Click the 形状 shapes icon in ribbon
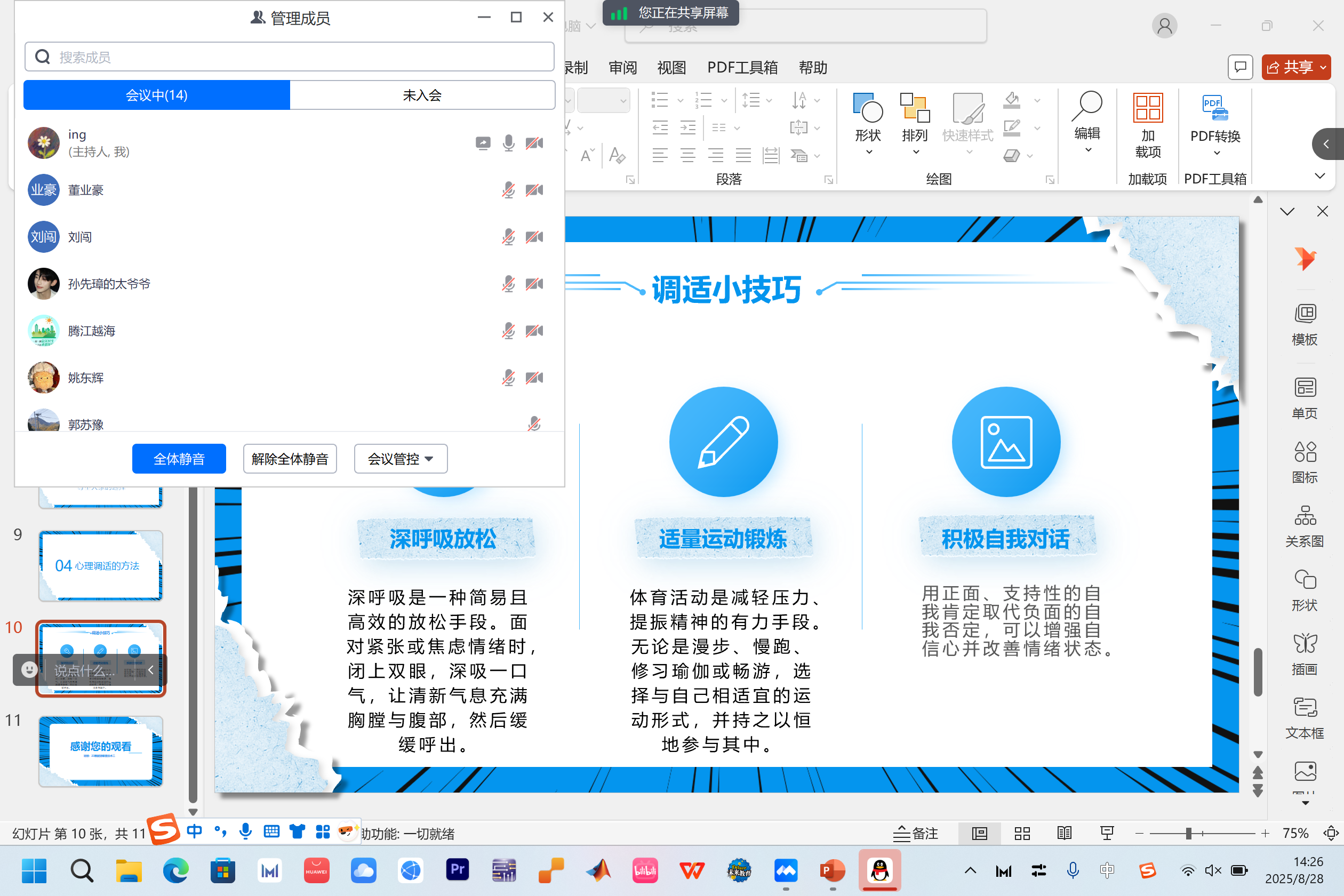The width and height of the screenshot is (1344, 896). click(867, 109)
